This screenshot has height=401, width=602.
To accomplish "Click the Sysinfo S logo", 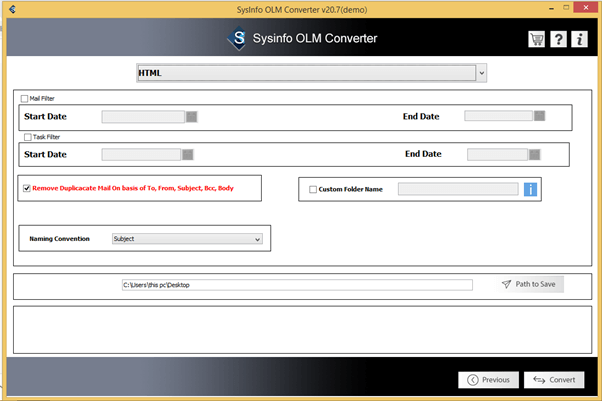I will (x=237, y=38).
